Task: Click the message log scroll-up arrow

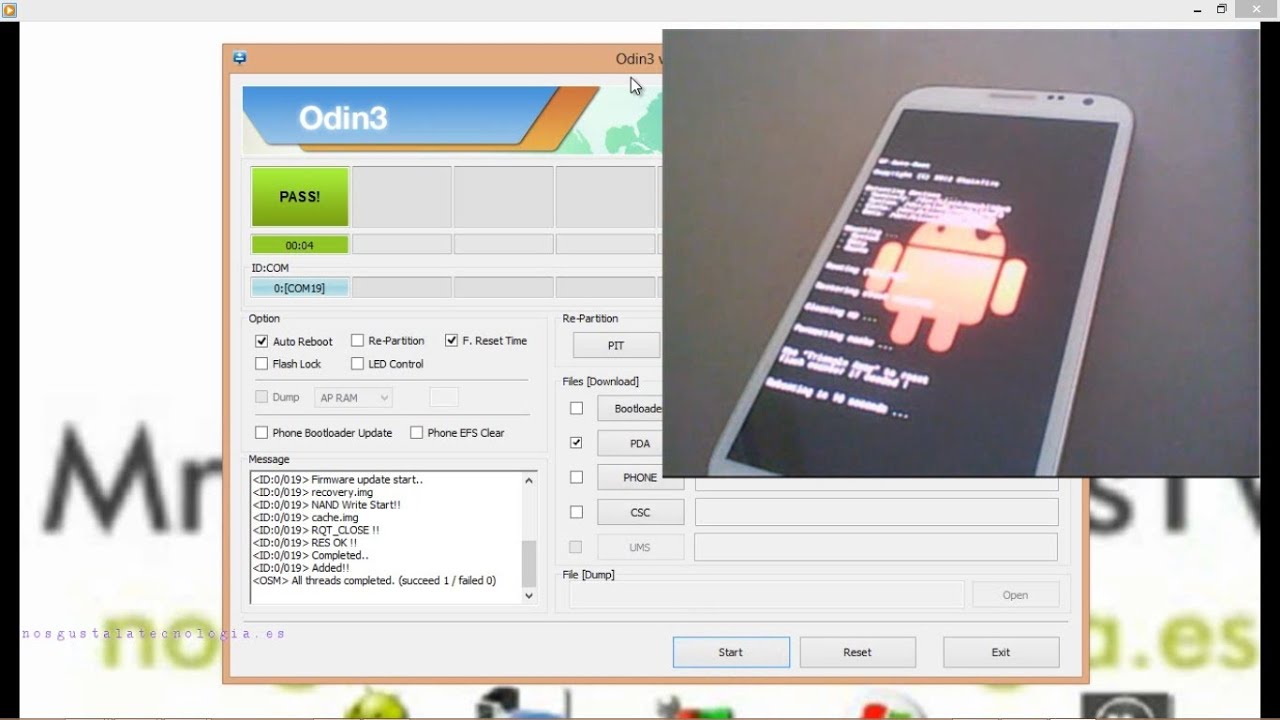Action: [x=529, y=480]
